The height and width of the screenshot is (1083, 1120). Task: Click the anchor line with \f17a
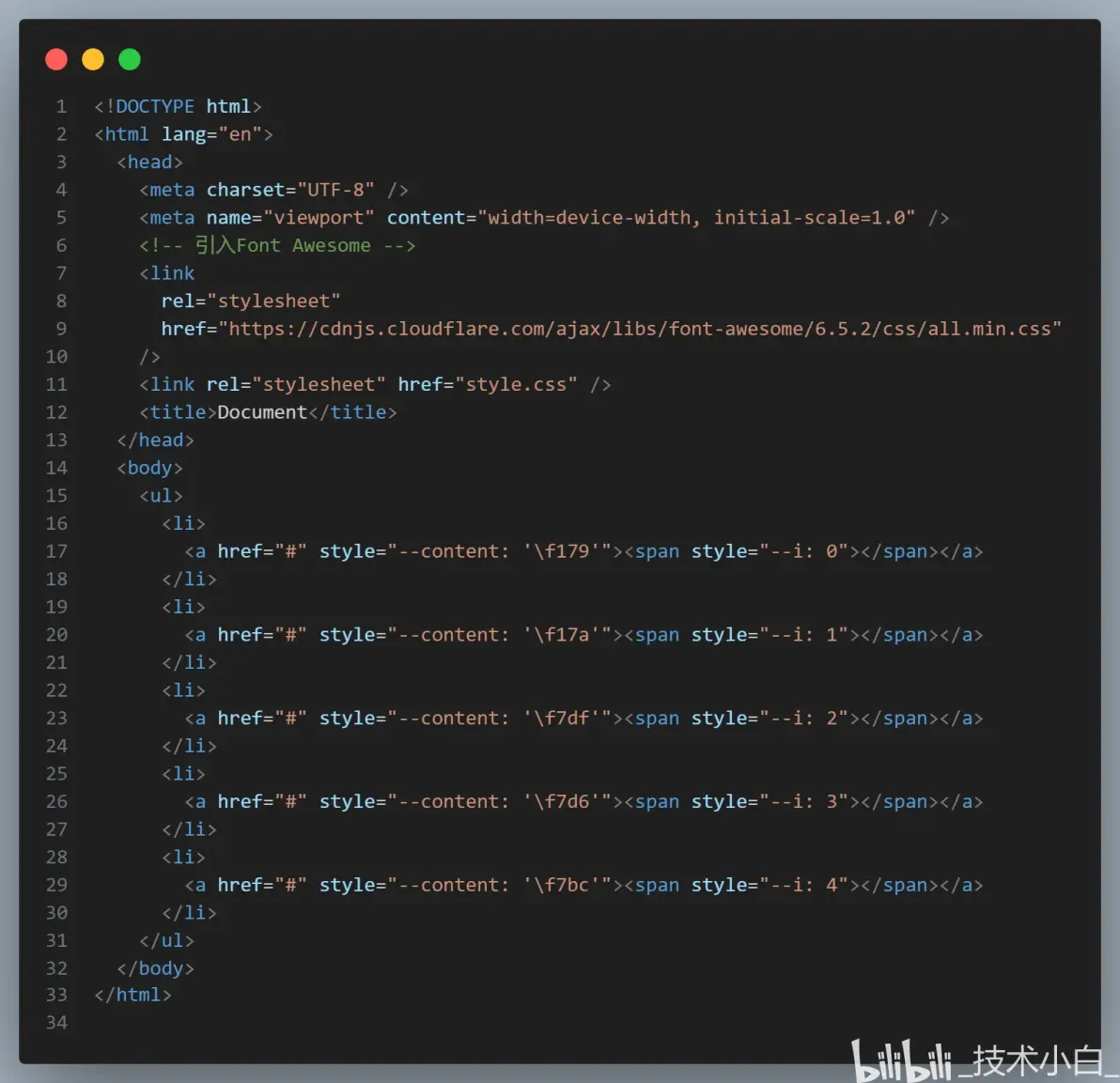click(x=583, y=635)
